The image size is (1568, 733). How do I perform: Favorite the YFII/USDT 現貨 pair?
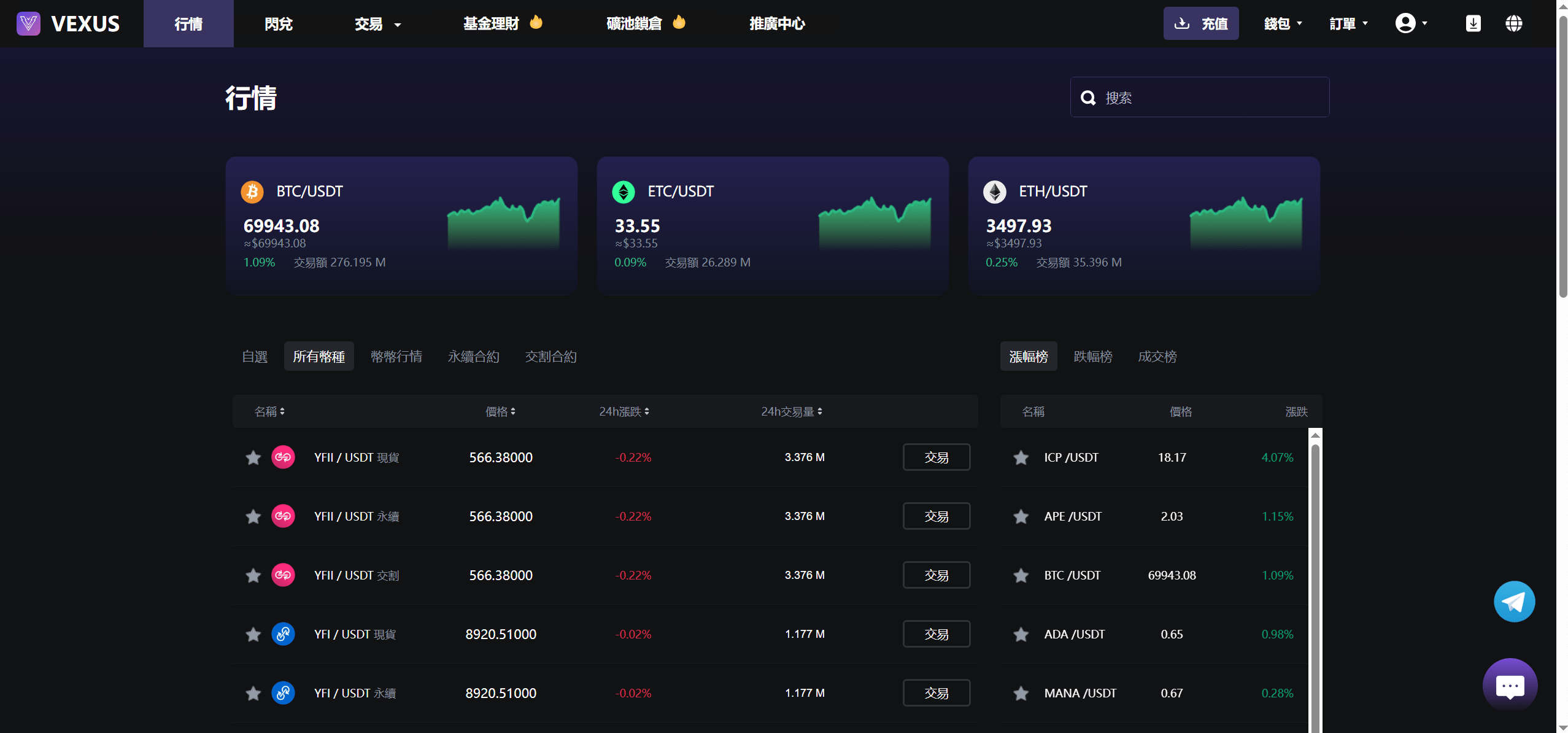[253, 457]
